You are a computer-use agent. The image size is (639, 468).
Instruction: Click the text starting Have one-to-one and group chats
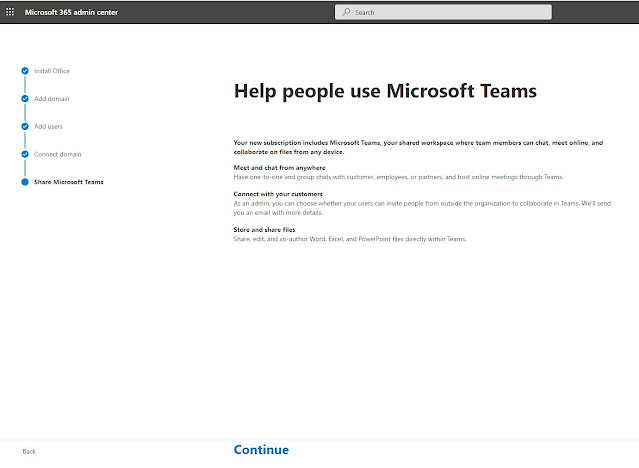(398, 177)
